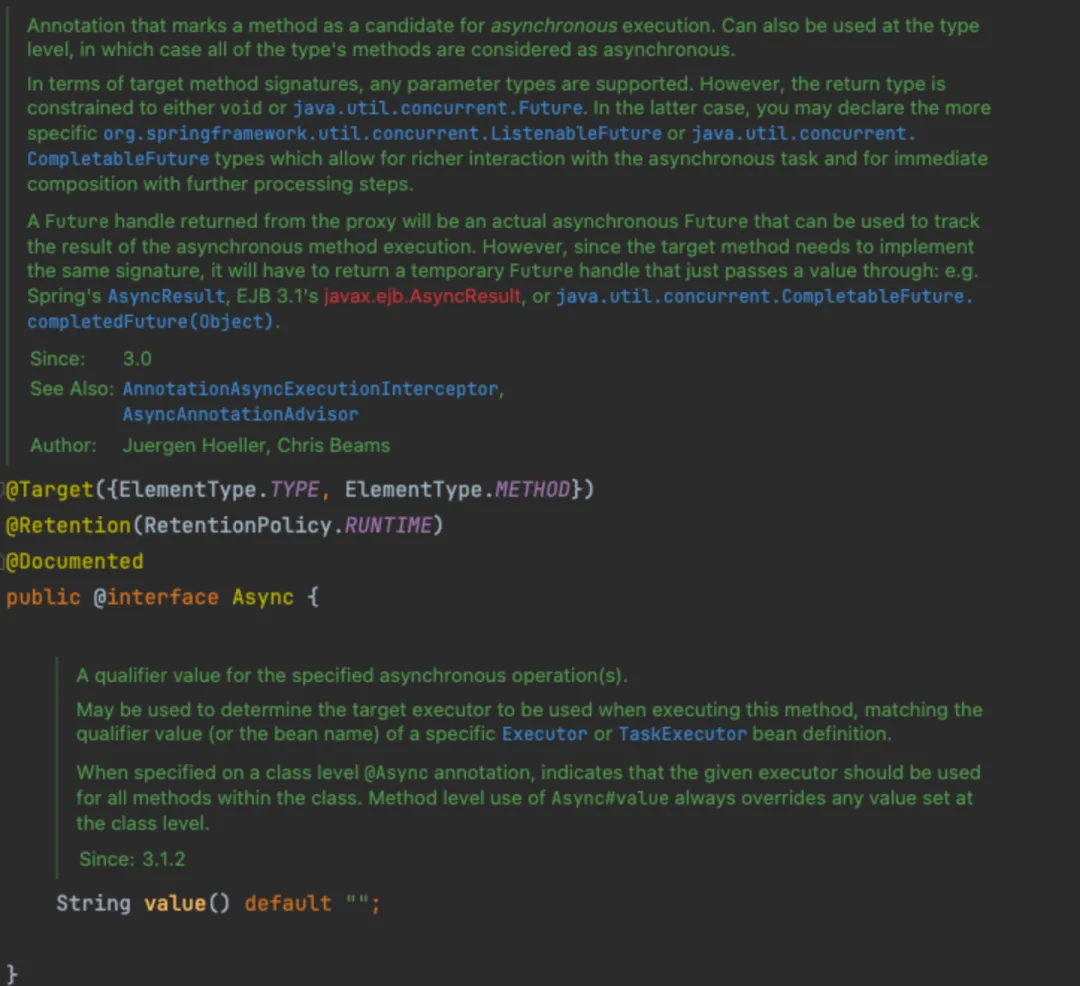Click the public keyword

point(43,597)
